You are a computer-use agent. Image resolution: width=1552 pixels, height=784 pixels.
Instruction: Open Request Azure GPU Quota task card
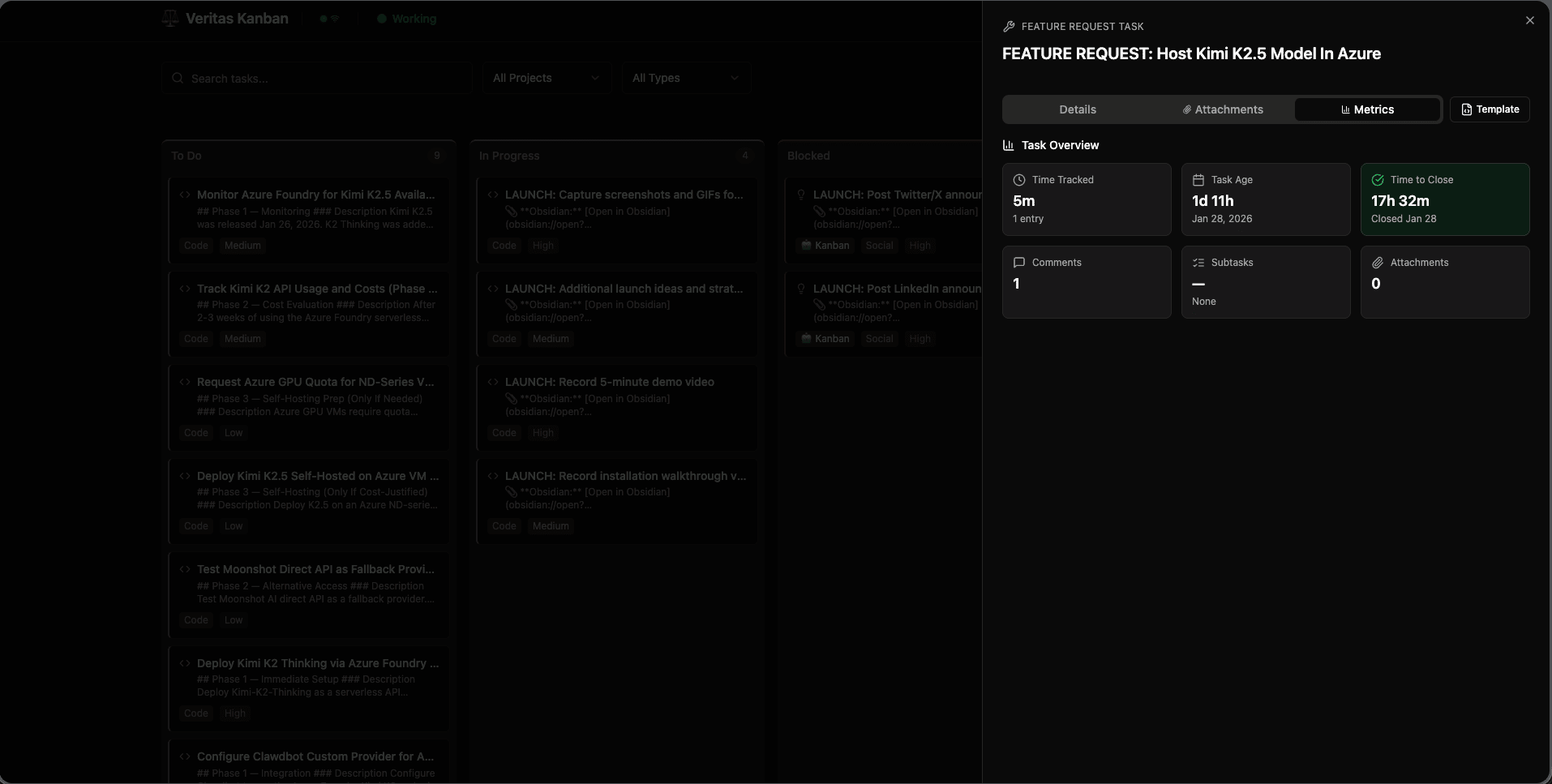(308, 406)
